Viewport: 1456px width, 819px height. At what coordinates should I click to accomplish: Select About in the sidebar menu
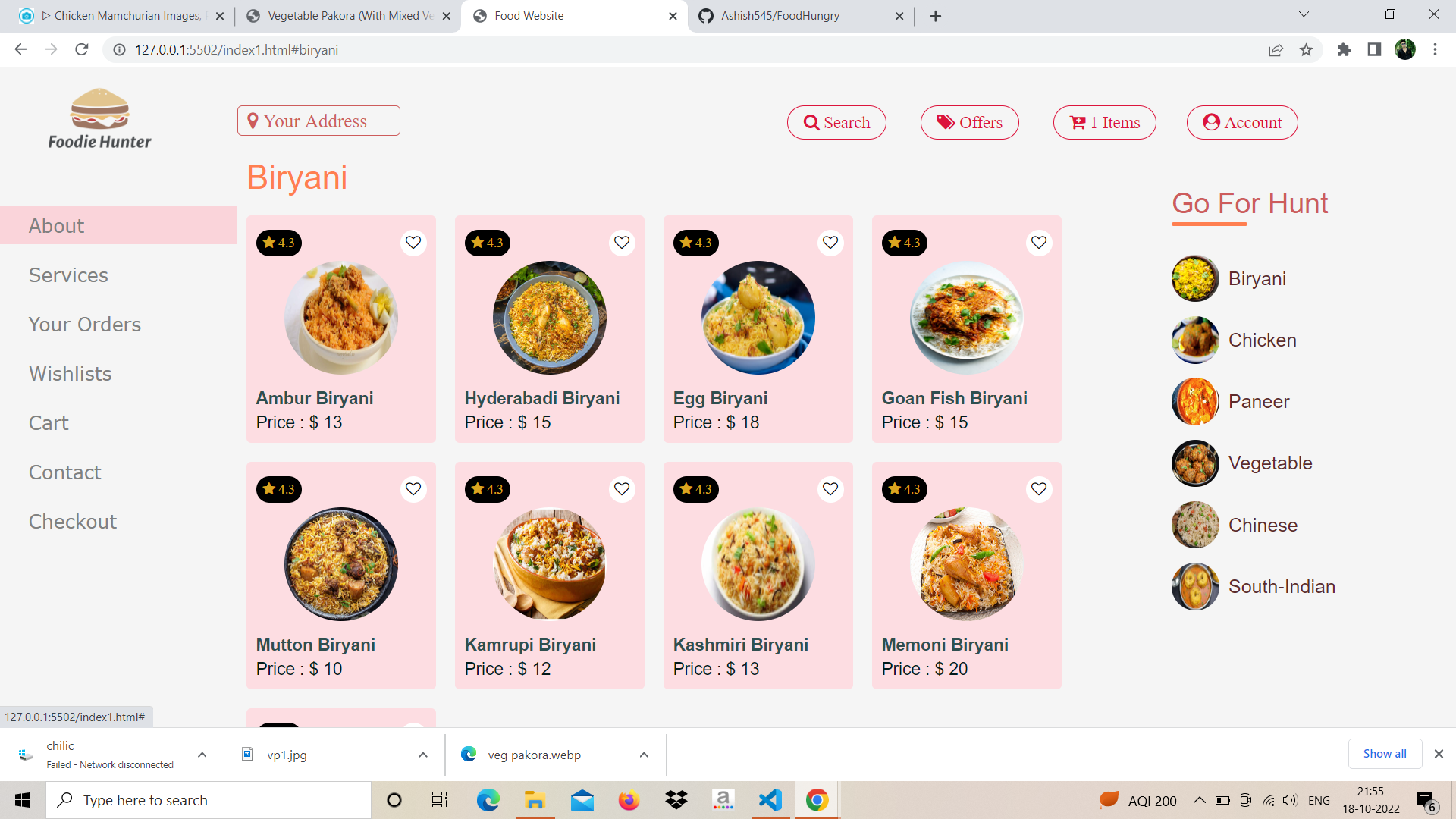pos(118,225)
